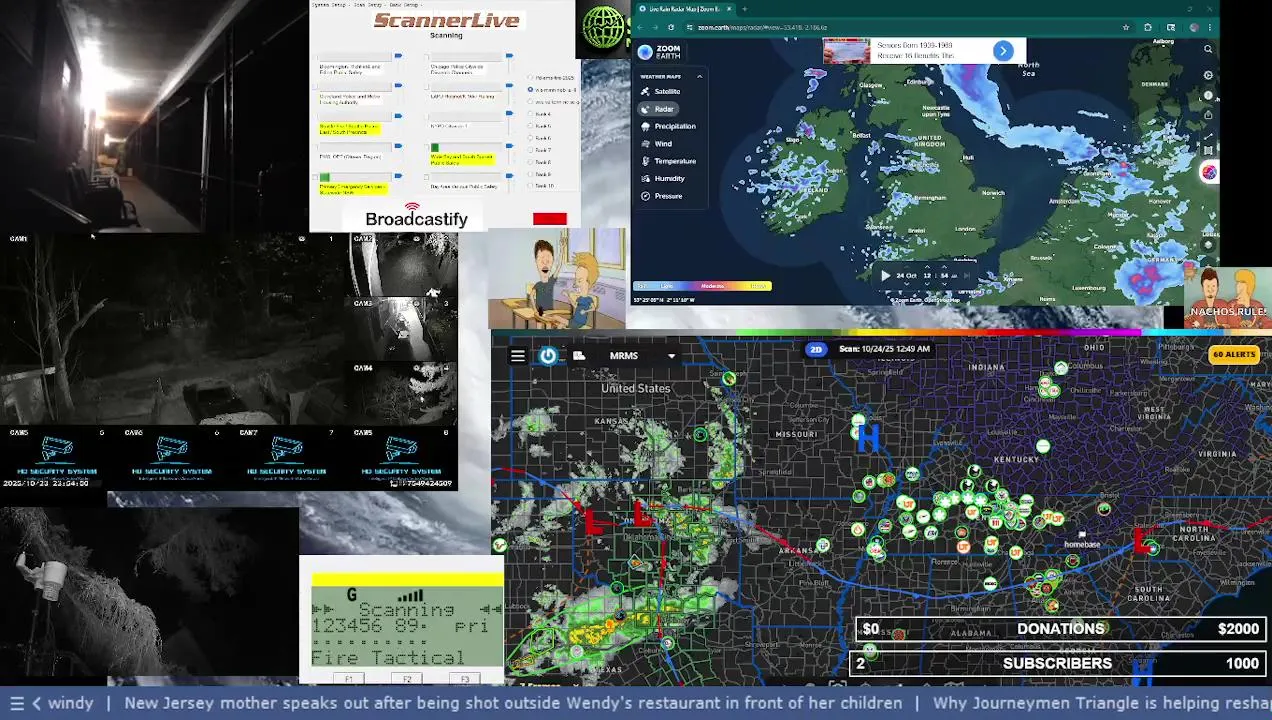The image size is (1272, 720).
Task: Click the colorful round badge on map edge
Action: pos(1209,172)
